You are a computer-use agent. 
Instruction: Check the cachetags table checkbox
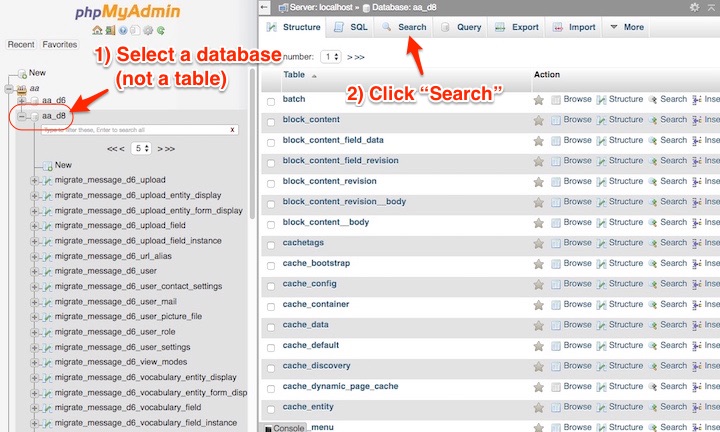coord(271,245)
